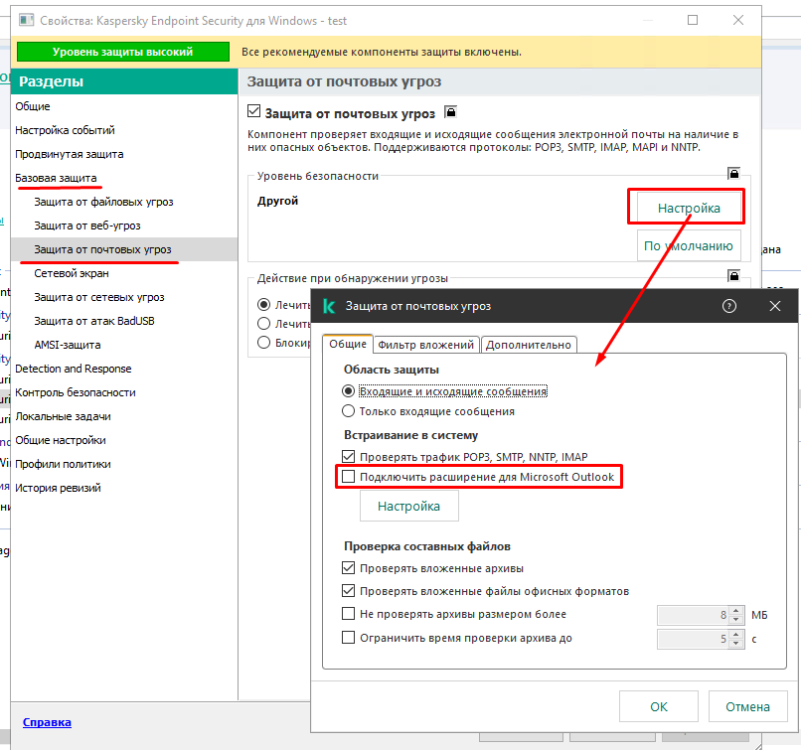
Task: Open the Настройка событий section
Action: pos(65,130)
